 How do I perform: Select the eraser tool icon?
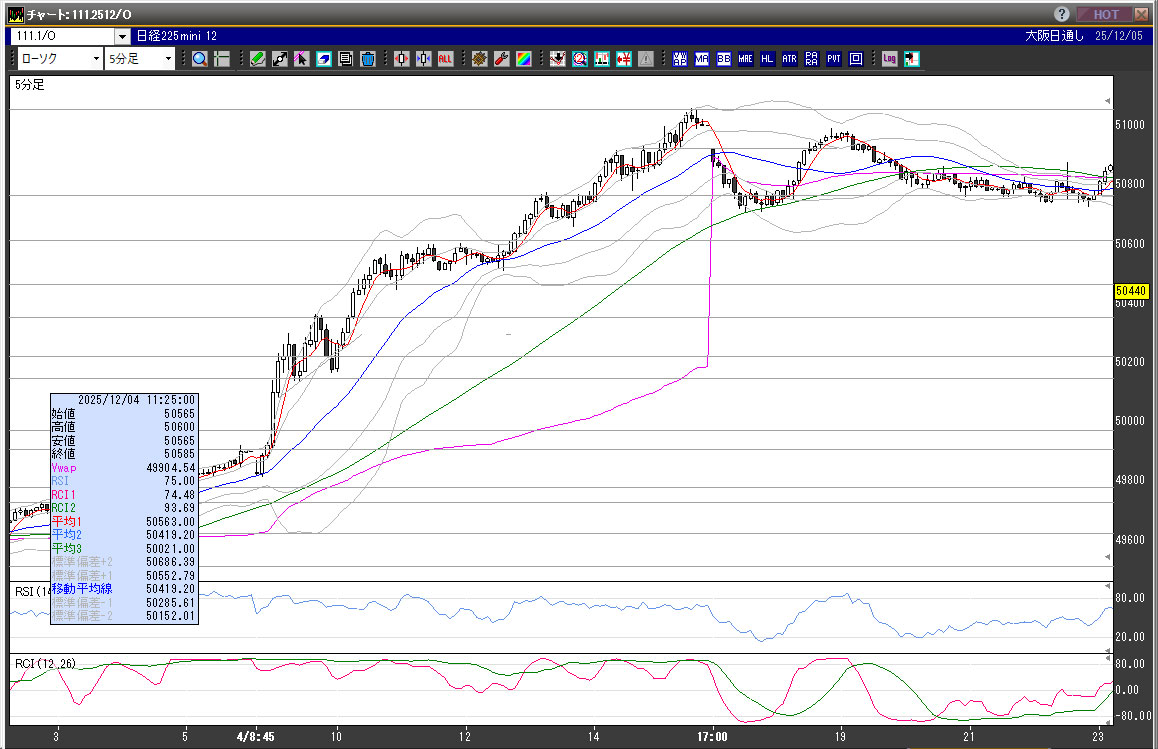point(323,59)
